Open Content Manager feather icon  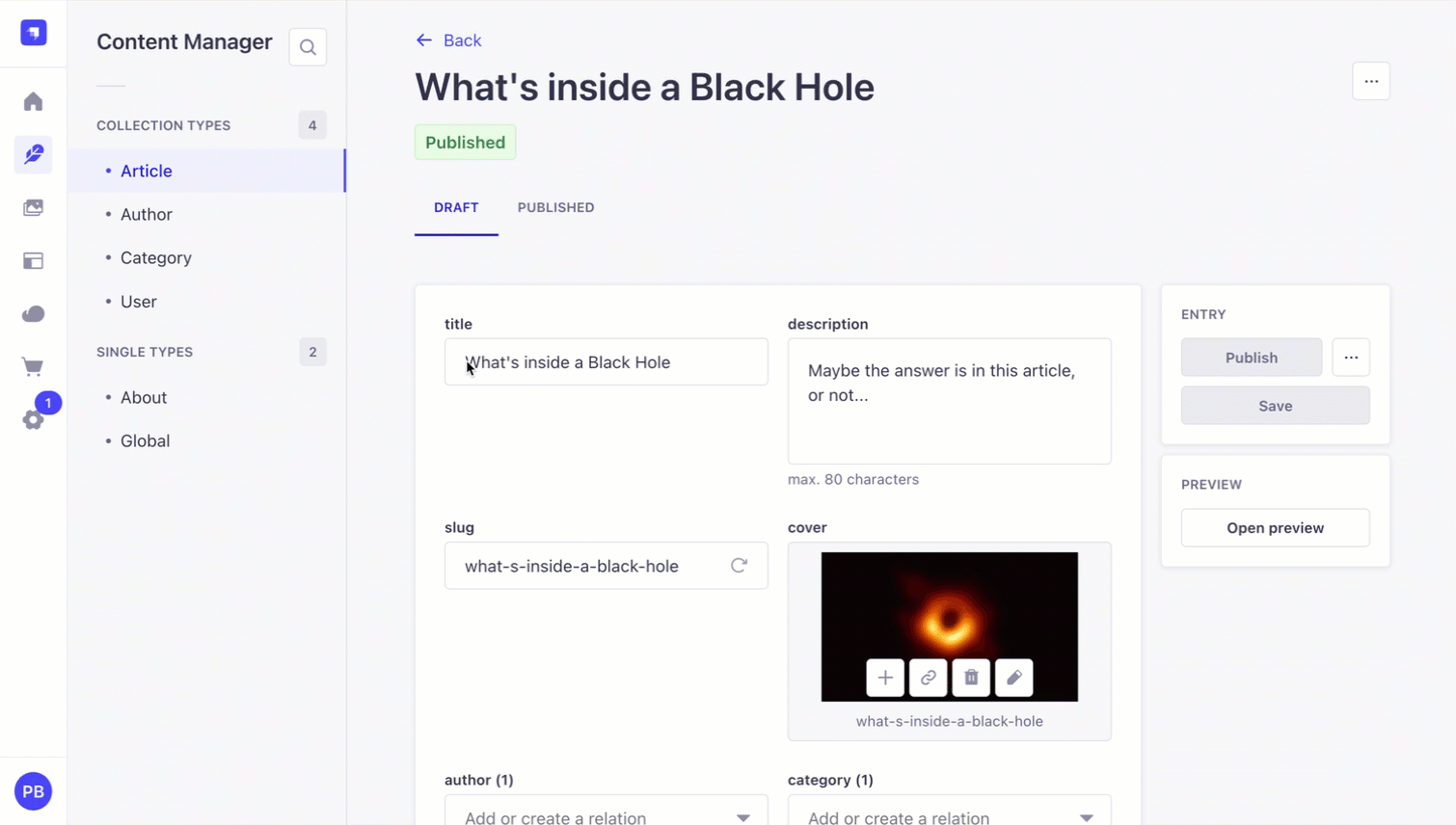34,155
